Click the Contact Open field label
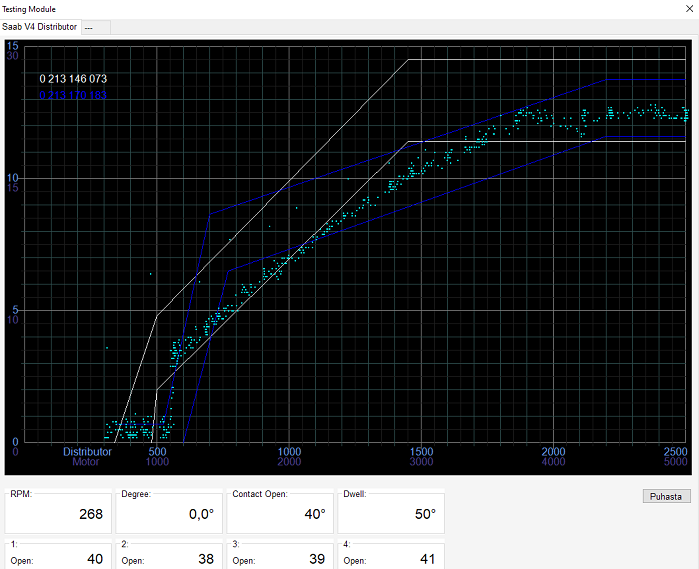699x569 pixels. pos(260,494)
